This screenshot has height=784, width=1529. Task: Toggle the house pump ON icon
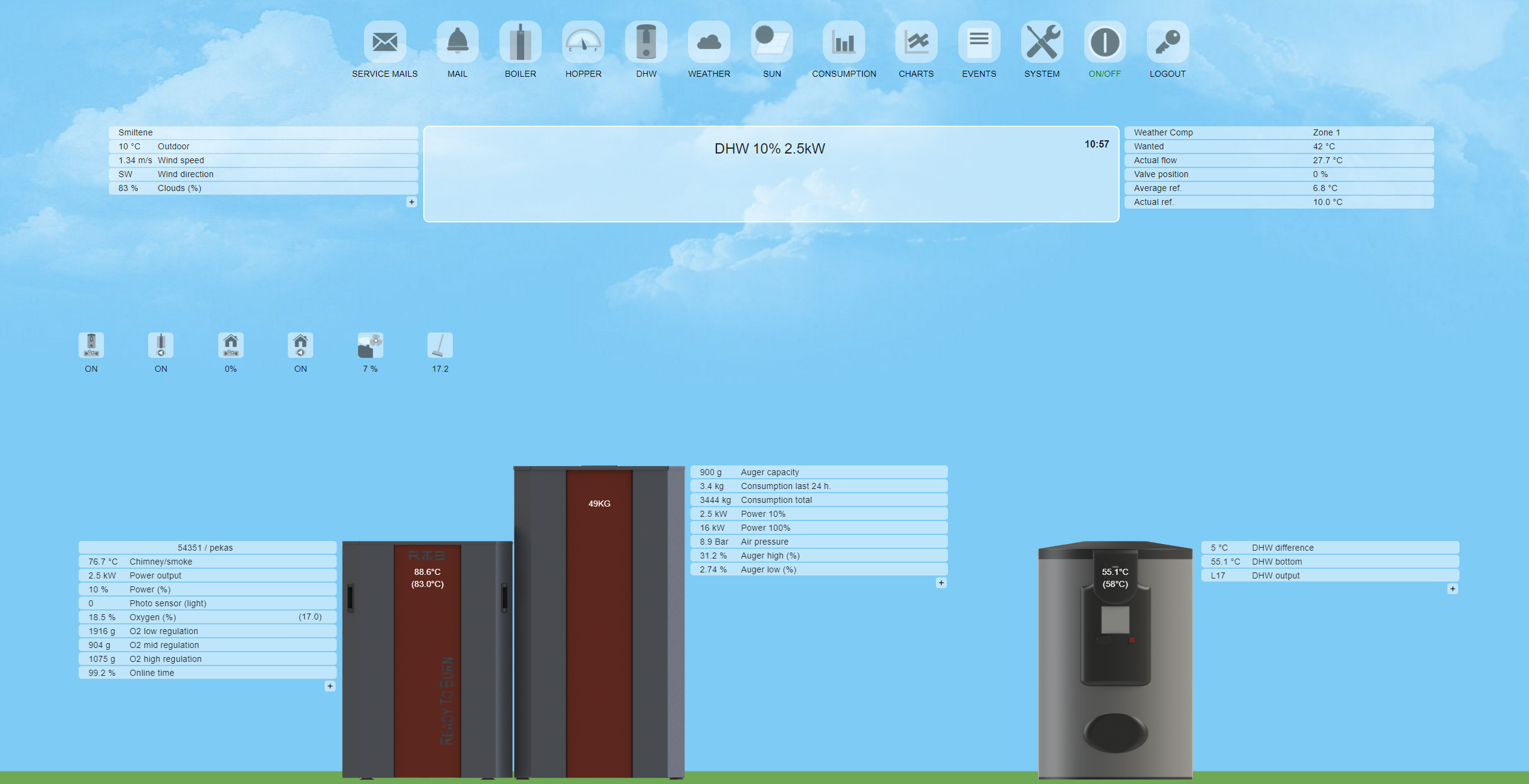(300, 346)
